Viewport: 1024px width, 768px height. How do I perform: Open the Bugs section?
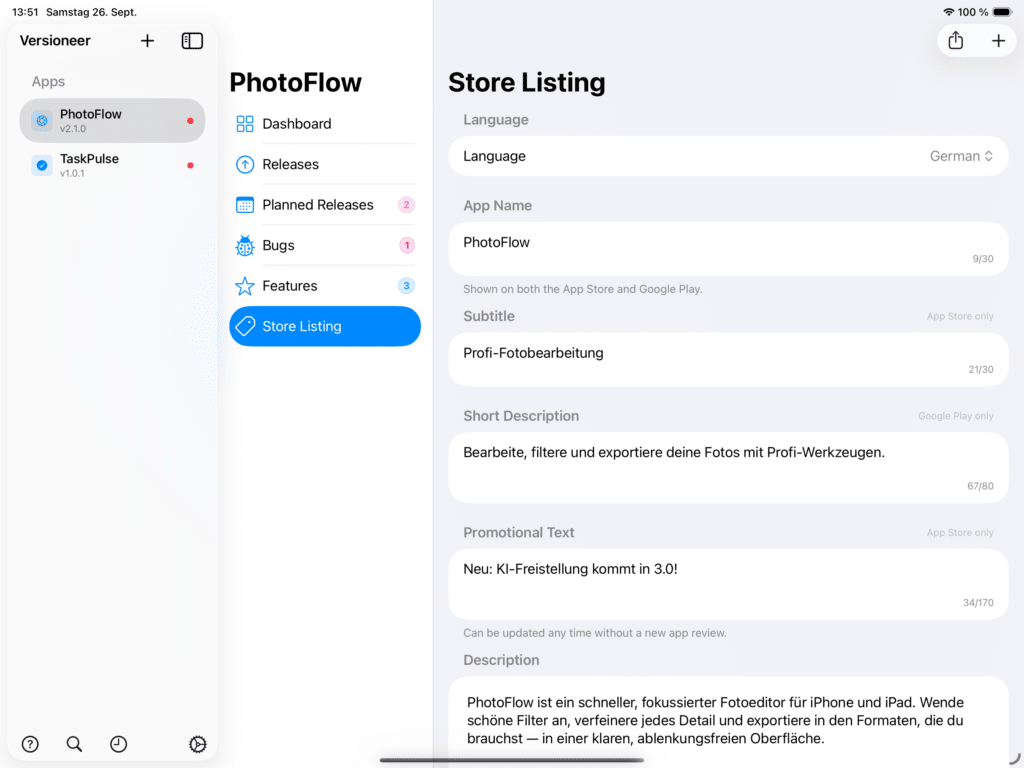pos(325,246)
